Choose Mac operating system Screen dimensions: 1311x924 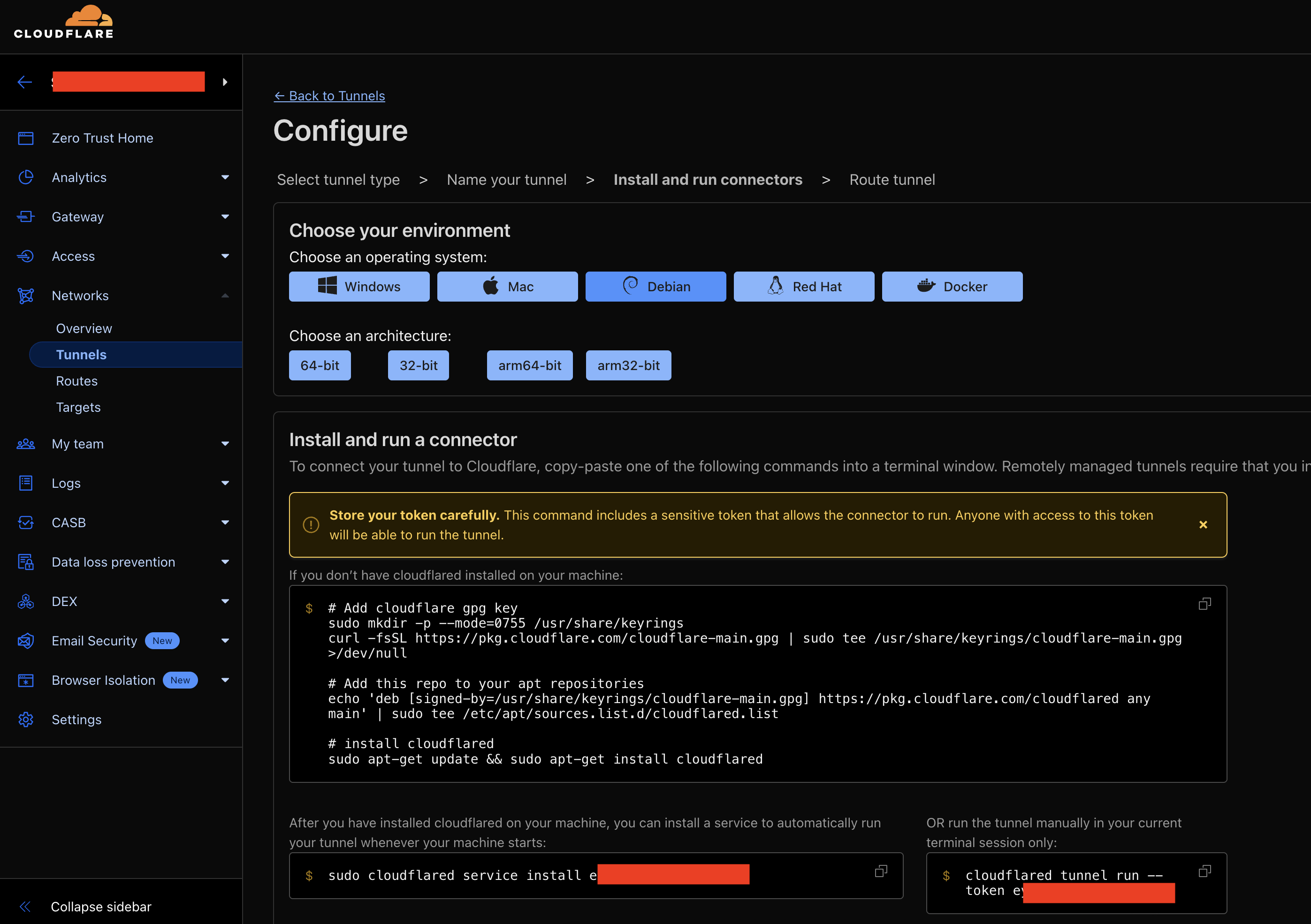point(508,287)
